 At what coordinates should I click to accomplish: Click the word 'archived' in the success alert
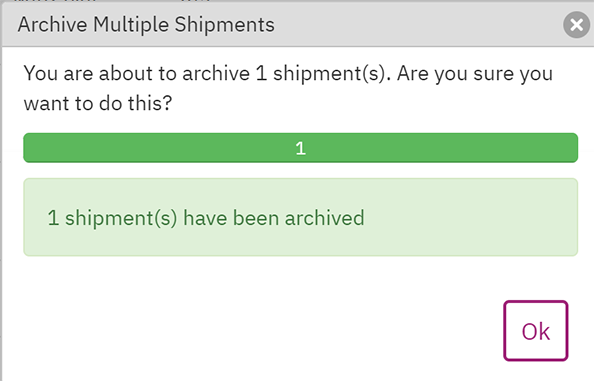[x=324, y=218]
